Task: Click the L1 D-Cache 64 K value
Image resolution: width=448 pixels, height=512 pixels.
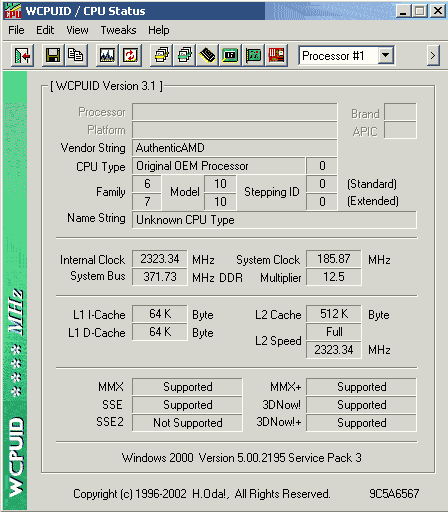Action: [x=160, y=332]
